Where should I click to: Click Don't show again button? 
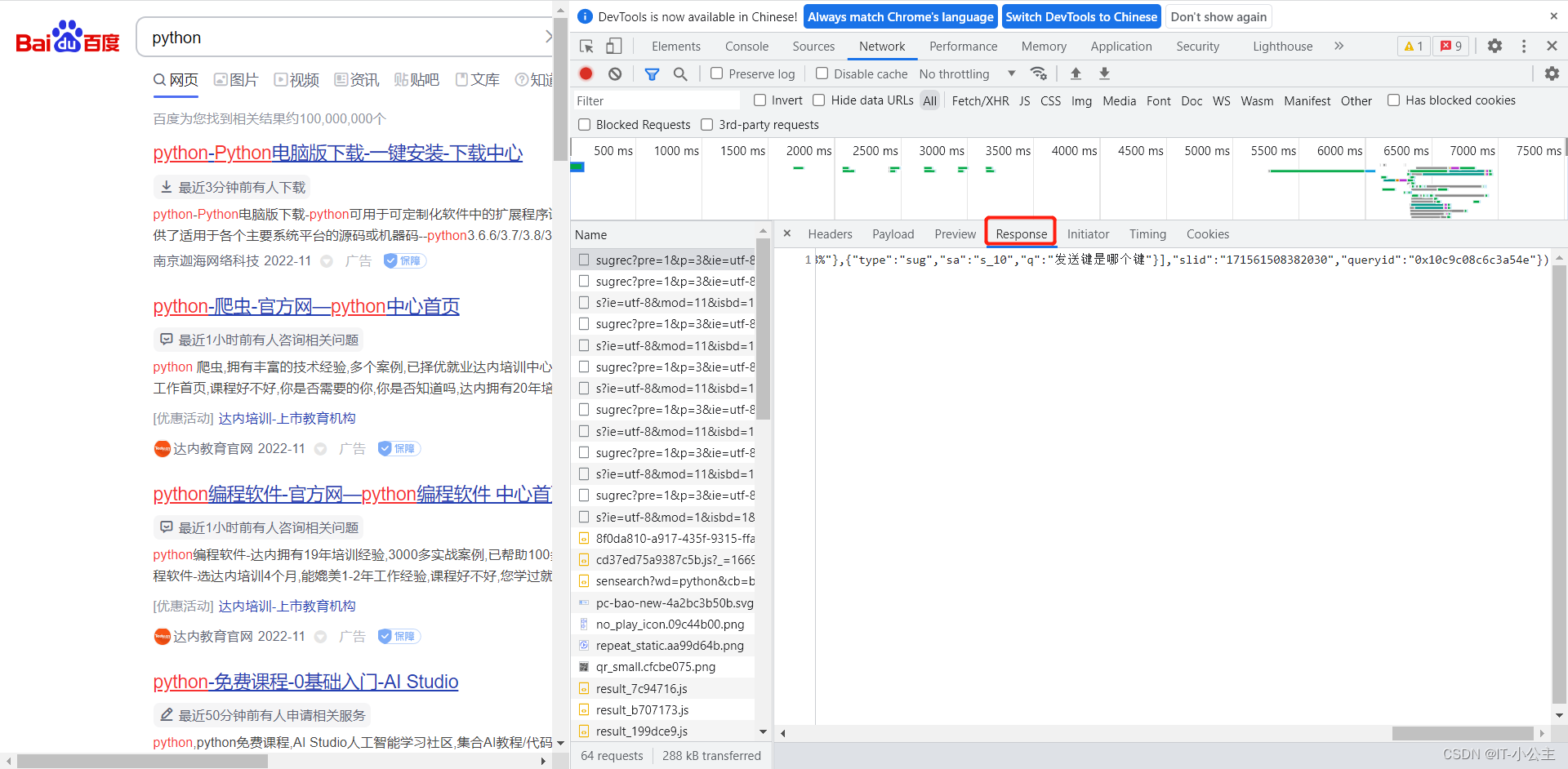point(1218,16)
